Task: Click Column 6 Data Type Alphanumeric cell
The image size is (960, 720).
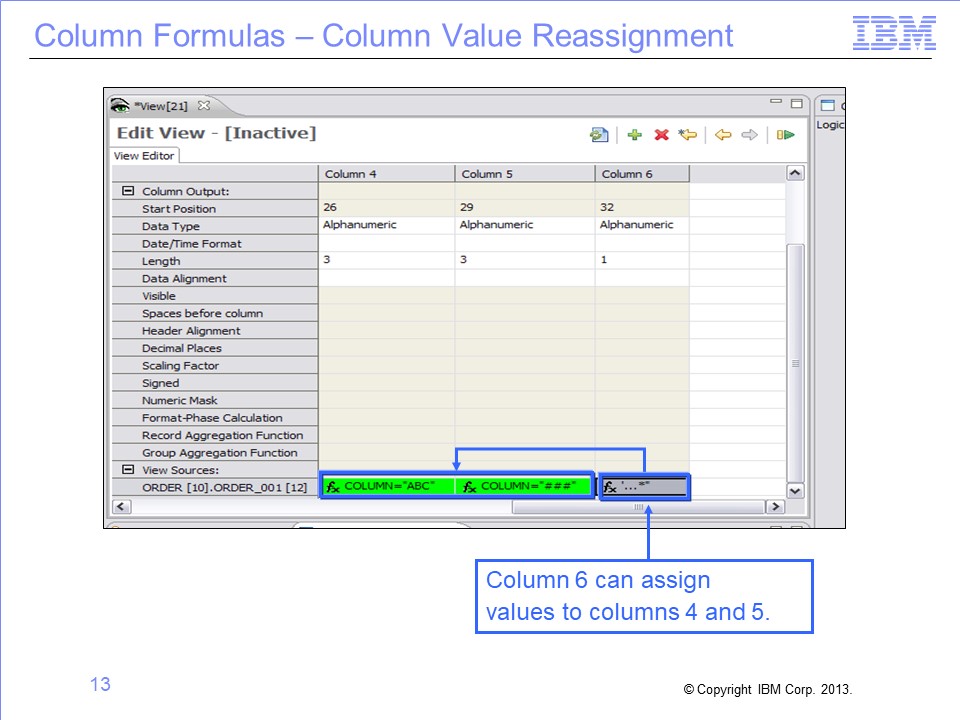Action: [642, 225]
